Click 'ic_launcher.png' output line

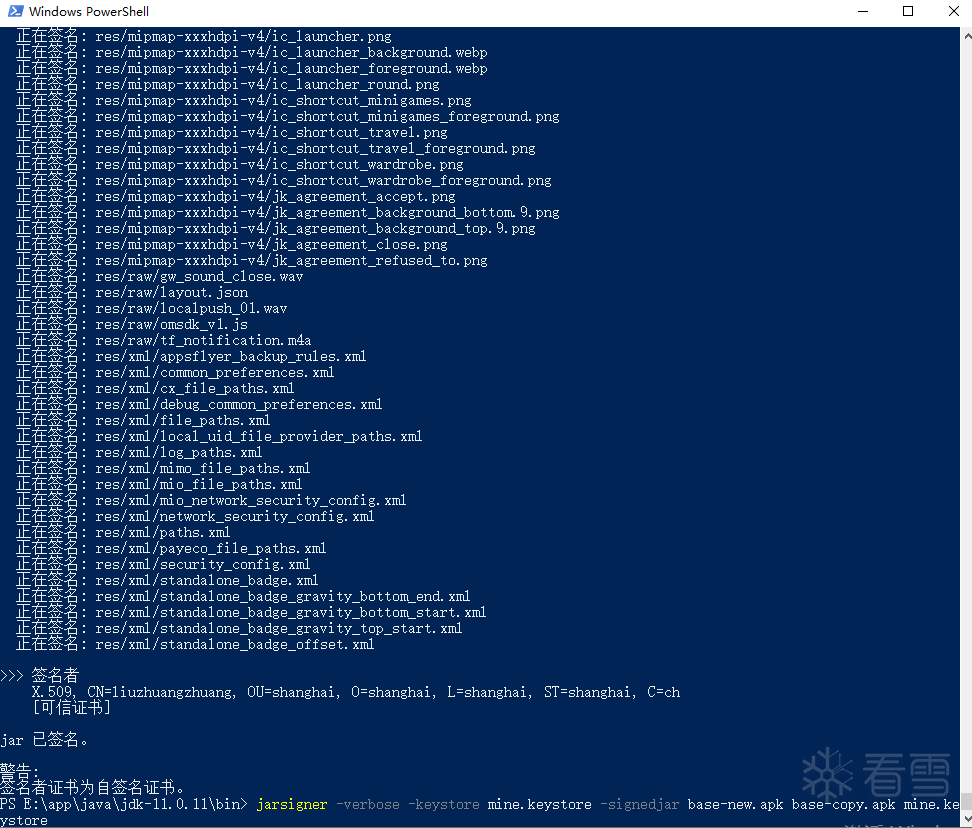(x=204, y=37)
